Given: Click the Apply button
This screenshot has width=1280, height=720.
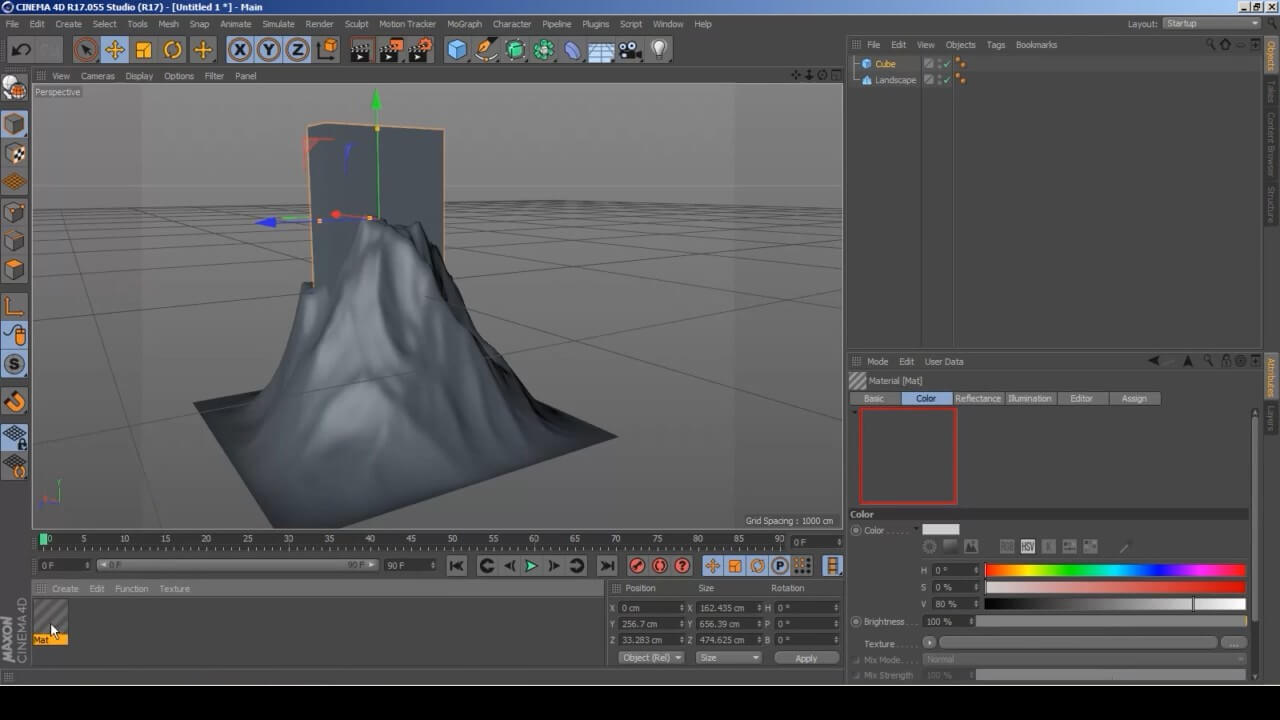Looking at the screenshot, I should tap(806, 658).
